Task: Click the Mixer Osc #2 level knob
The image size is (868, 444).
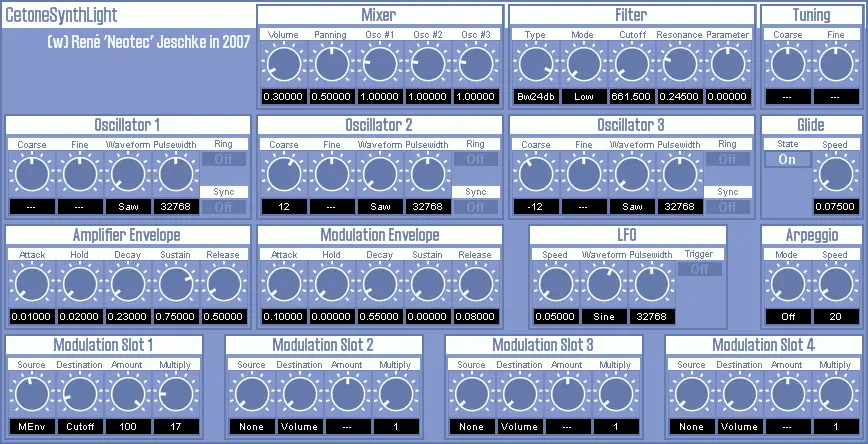Action: [427, 64]
